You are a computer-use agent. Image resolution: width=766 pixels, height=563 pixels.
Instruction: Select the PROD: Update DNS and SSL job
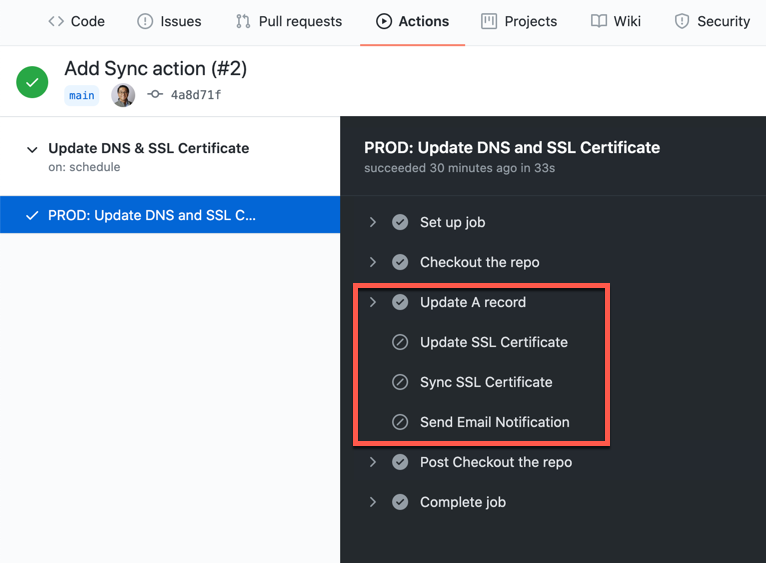pos(170,215)
